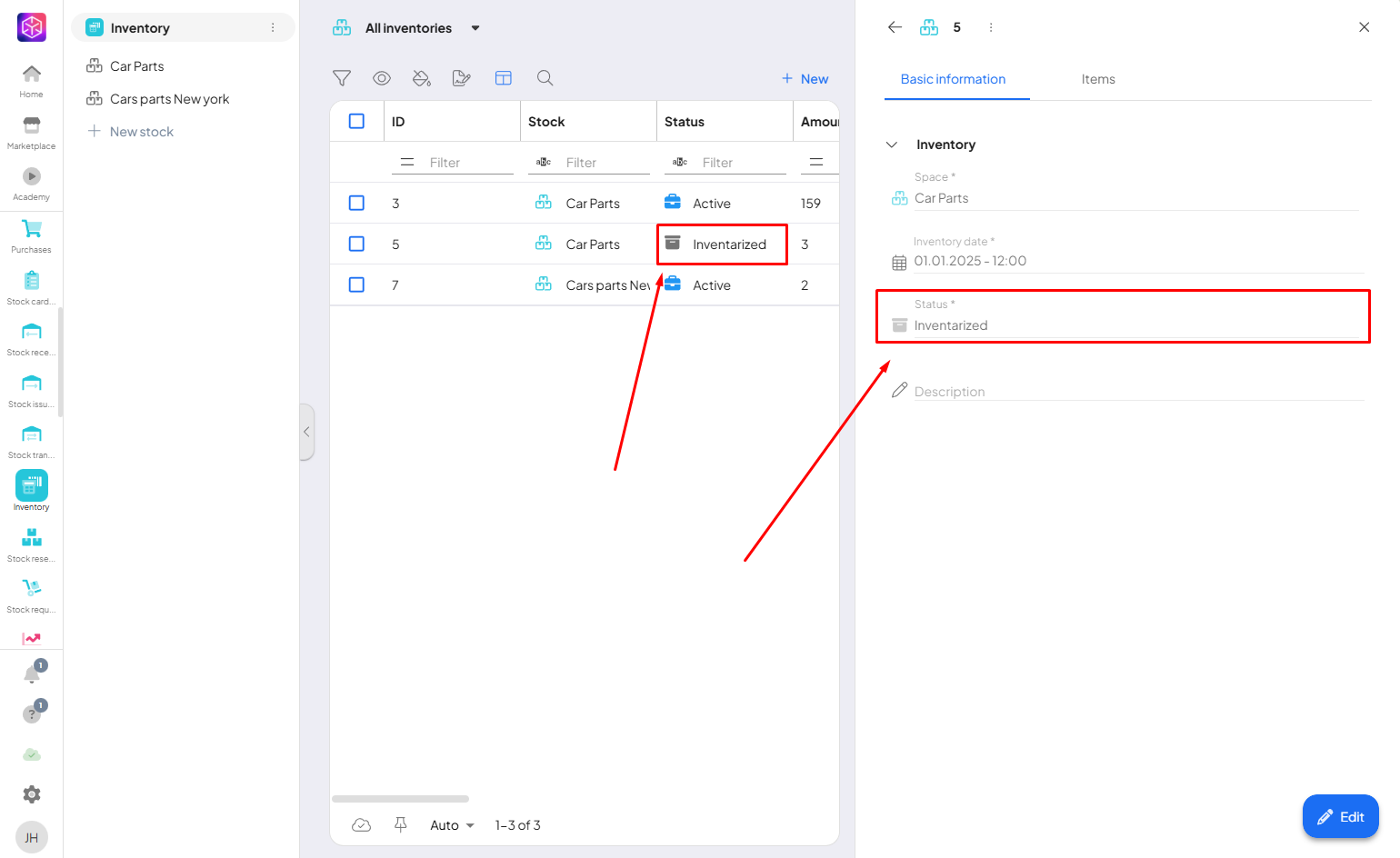Click the pin icon in table footer
Image resolution: width=1400 pixels, height=858 pixels.
coord(400,824)
